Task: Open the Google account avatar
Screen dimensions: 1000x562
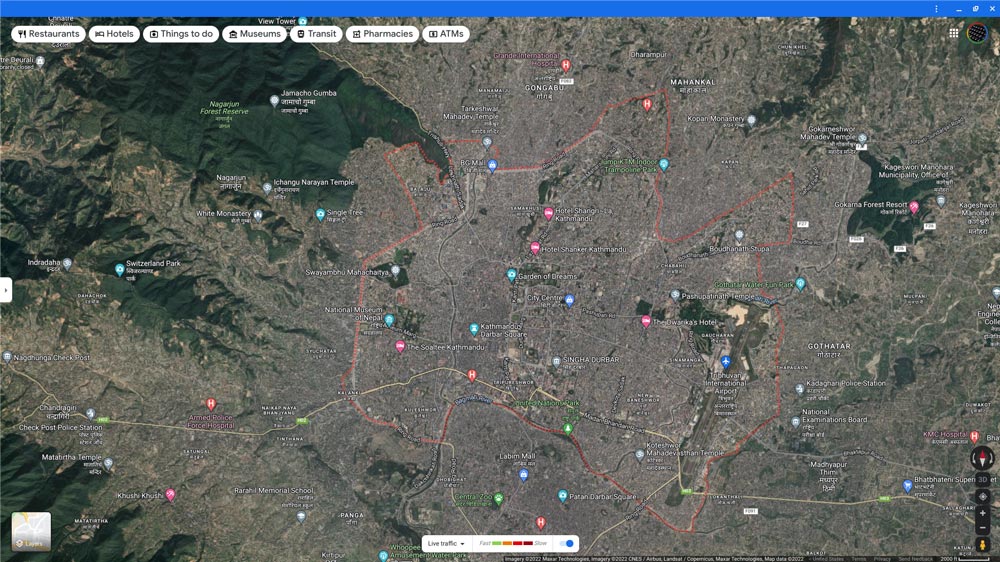Action: click(x=976, y=33)
